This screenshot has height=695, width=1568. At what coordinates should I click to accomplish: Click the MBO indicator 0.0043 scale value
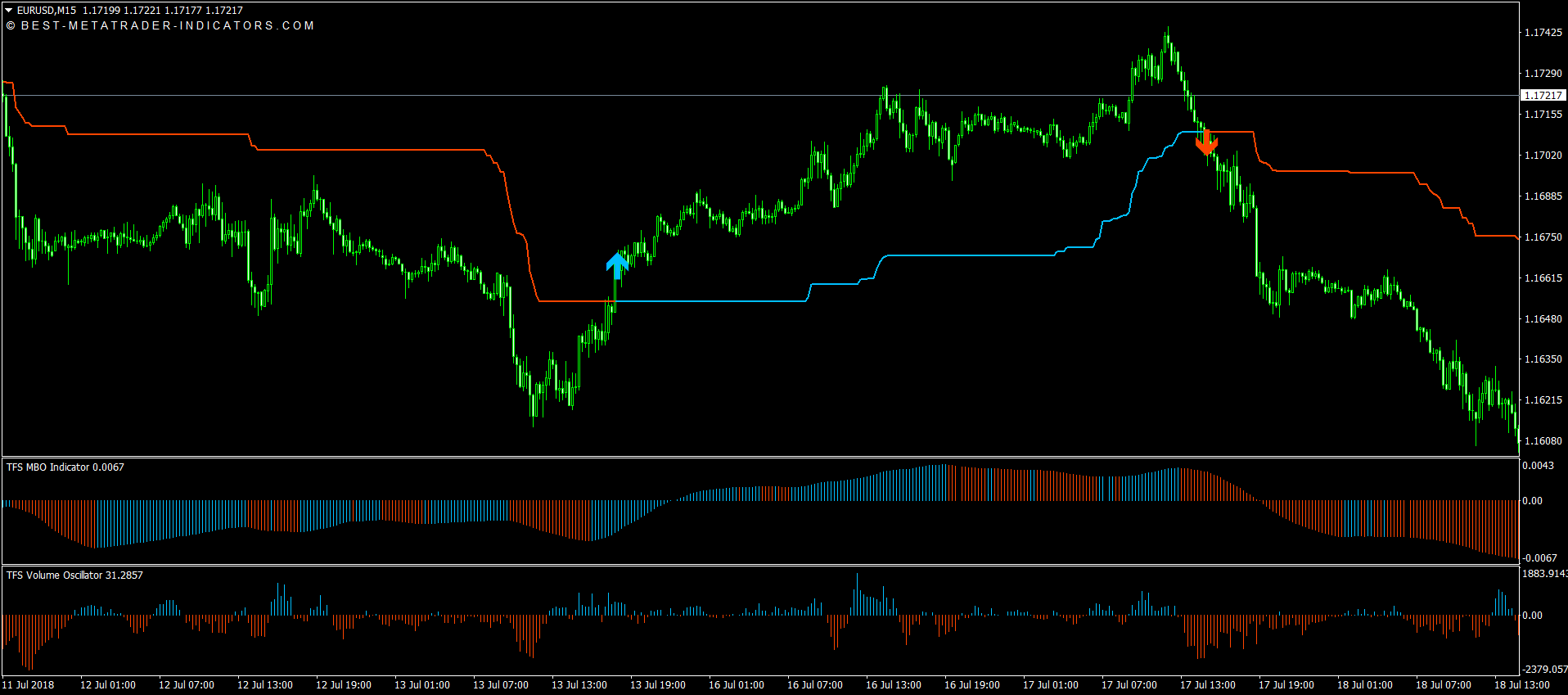(x=1537, y=466)
